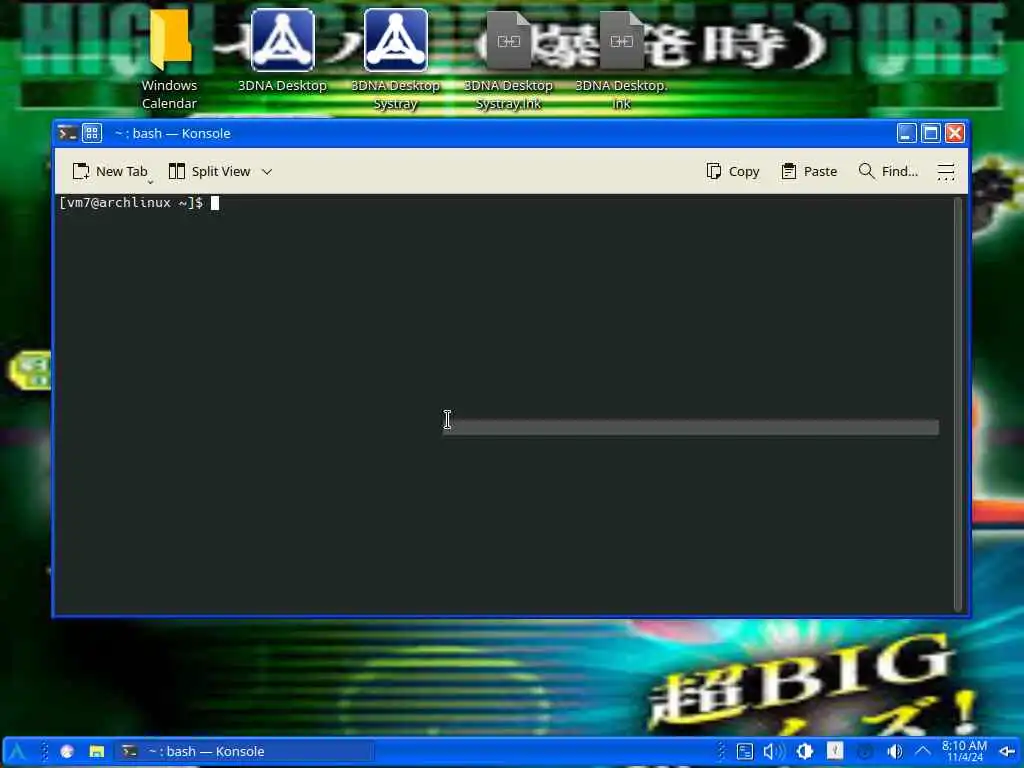Image resolution: width=1024 pixels, height=768 pixels.
Task: Open the 3DNA Desktop.lnk file icon
Action: pyautogui.click(x=621, y=59)
